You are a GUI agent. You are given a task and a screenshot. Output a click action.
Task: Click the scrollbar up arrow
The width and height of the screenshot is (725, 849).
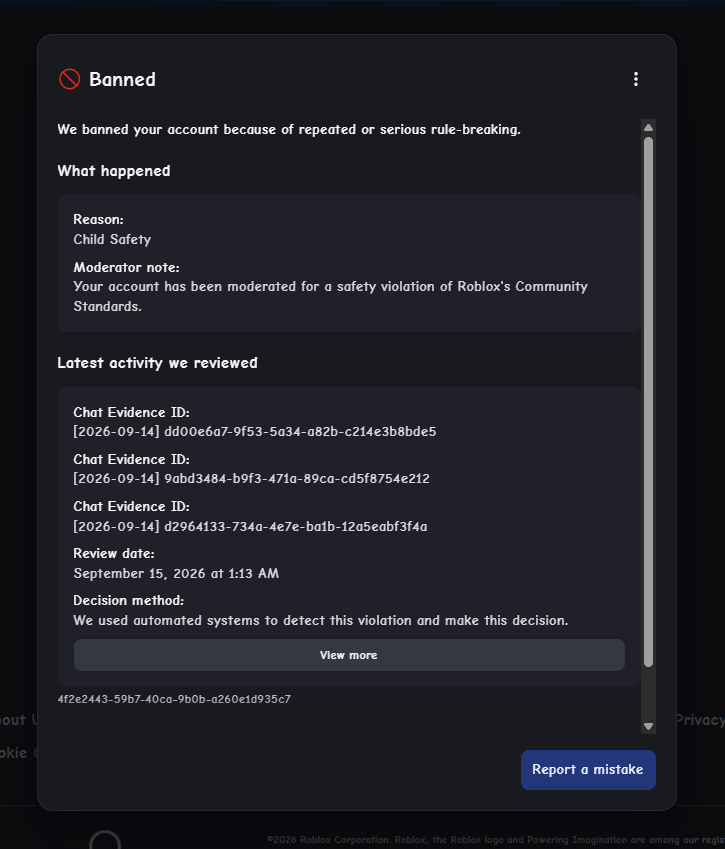pyautogui.click(x=648, y=127)
